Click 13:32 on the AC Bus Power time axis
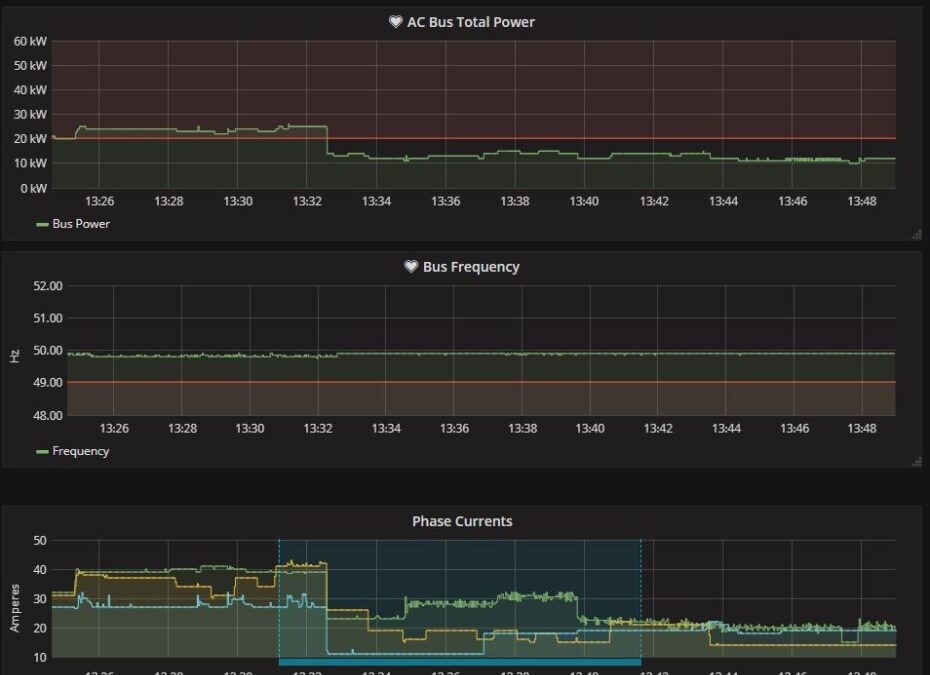 pyautogui.click(x=307, y=201)
